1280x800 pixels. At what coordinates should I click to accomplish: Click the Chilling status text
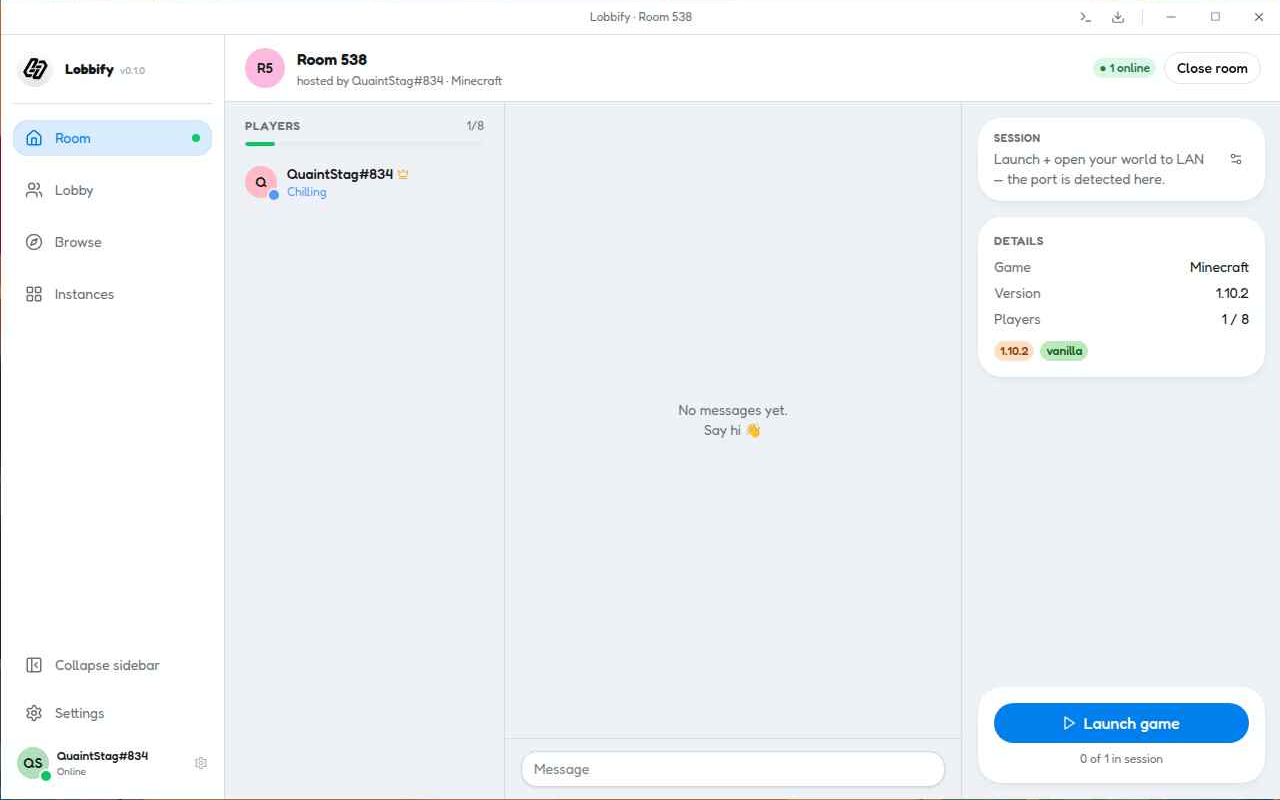307,192
